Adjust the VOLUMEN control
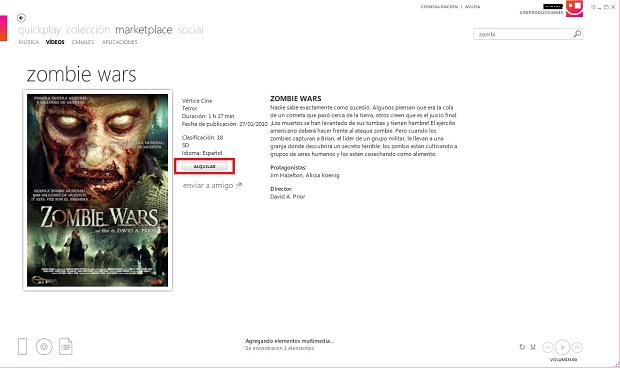The width and height of the screenshot is (620, 368). [x=563, y=360]
